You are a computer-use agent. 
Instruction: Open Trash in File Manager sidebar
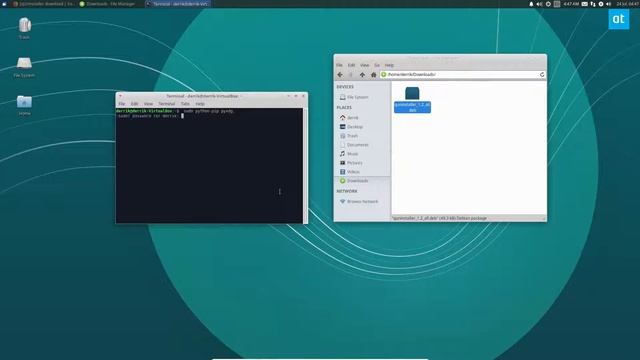pyautogui.click(x=362, y=136)
